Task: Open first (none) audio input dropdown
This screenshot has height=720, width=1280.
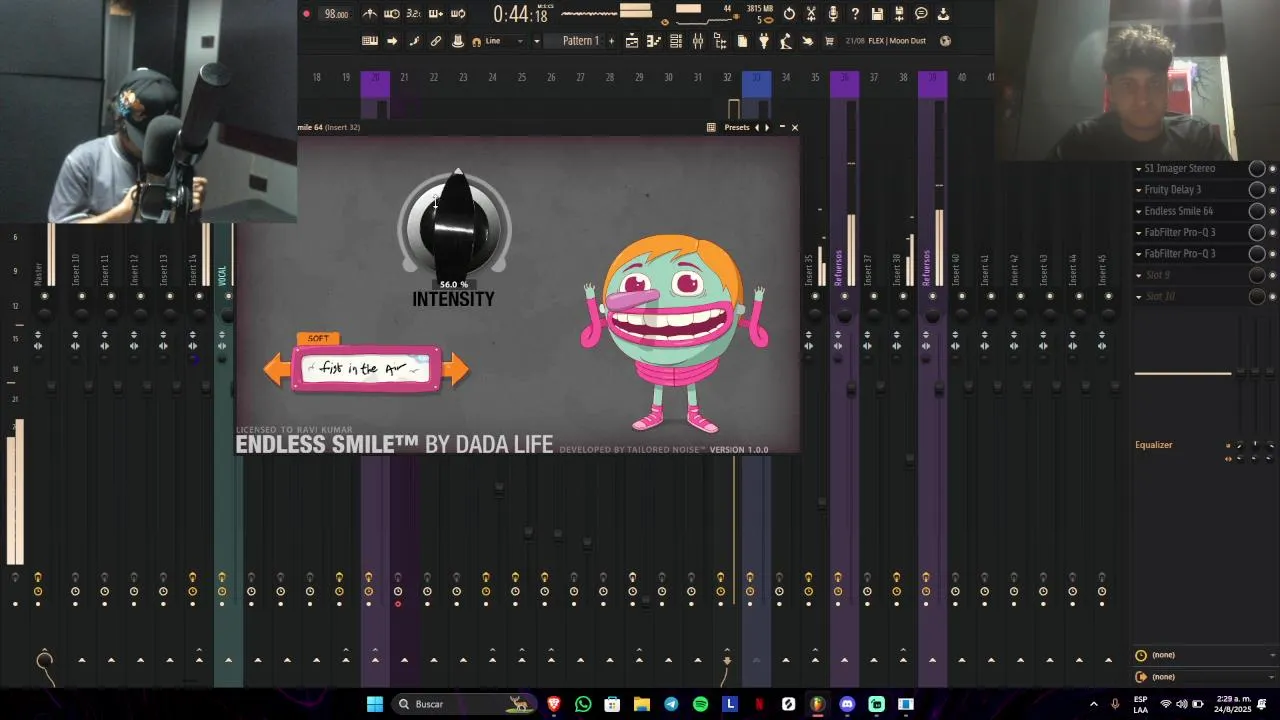Action: (x=1207, y=655)
